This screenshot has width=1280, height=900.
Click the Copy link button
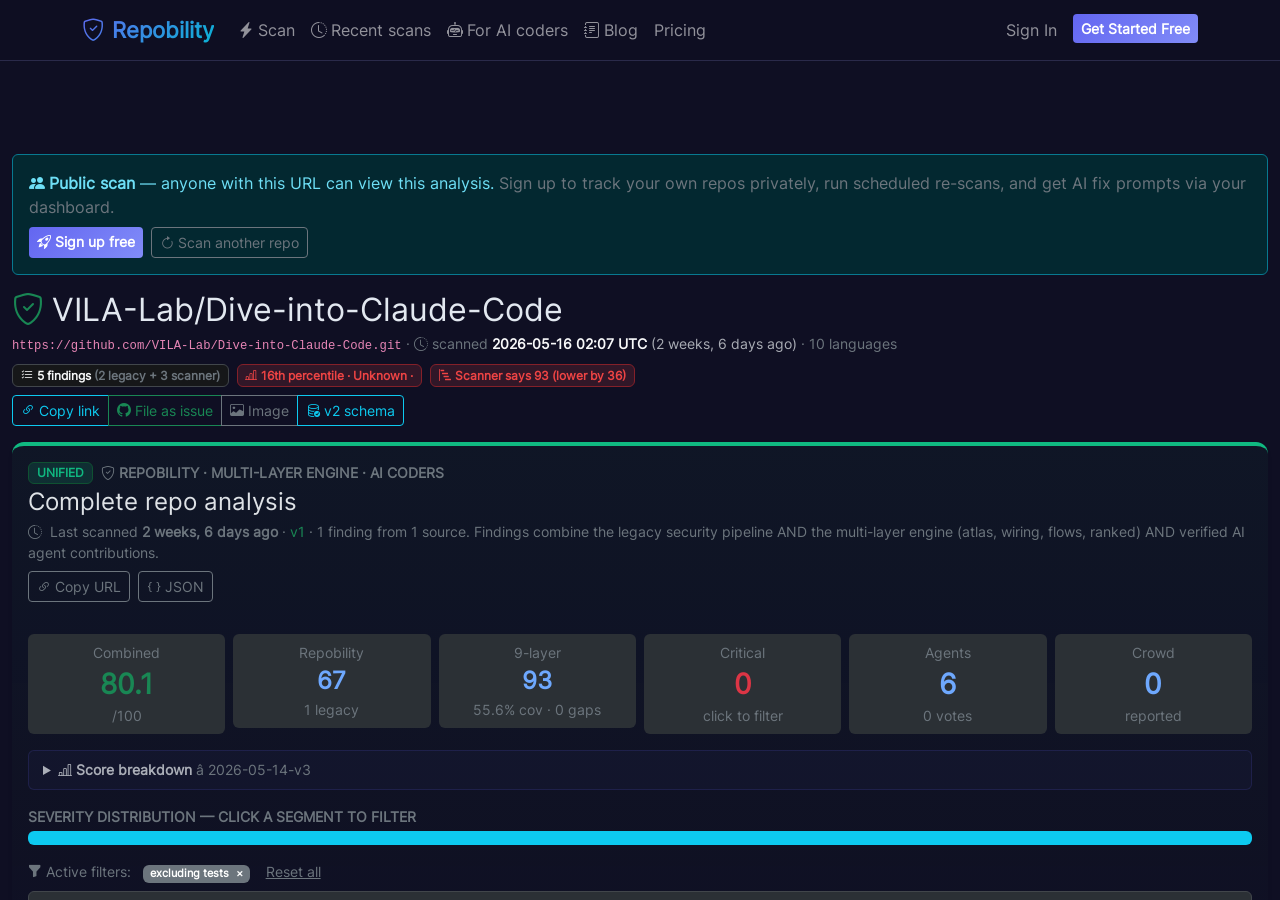(x=60, y=410)
